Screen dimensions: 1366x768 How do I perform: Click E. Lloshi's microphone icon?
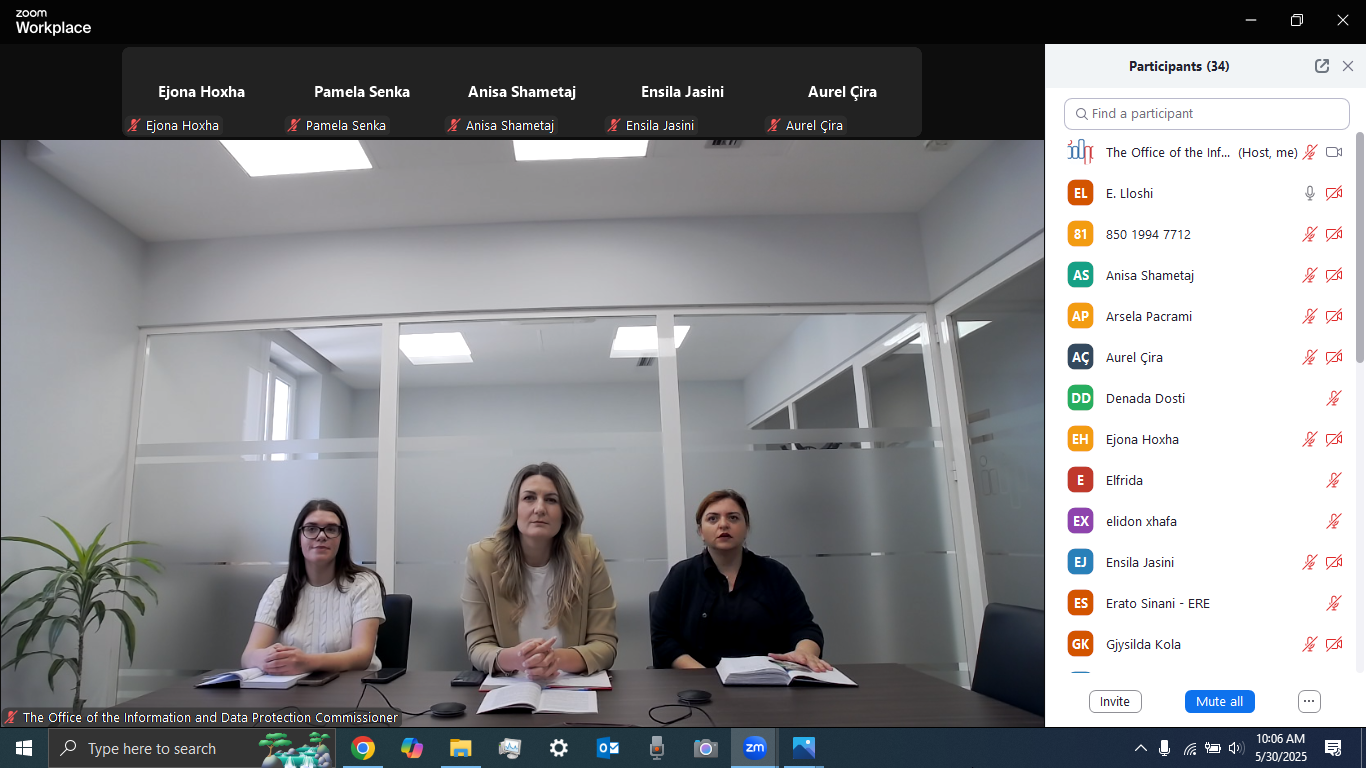(1309, 193)
